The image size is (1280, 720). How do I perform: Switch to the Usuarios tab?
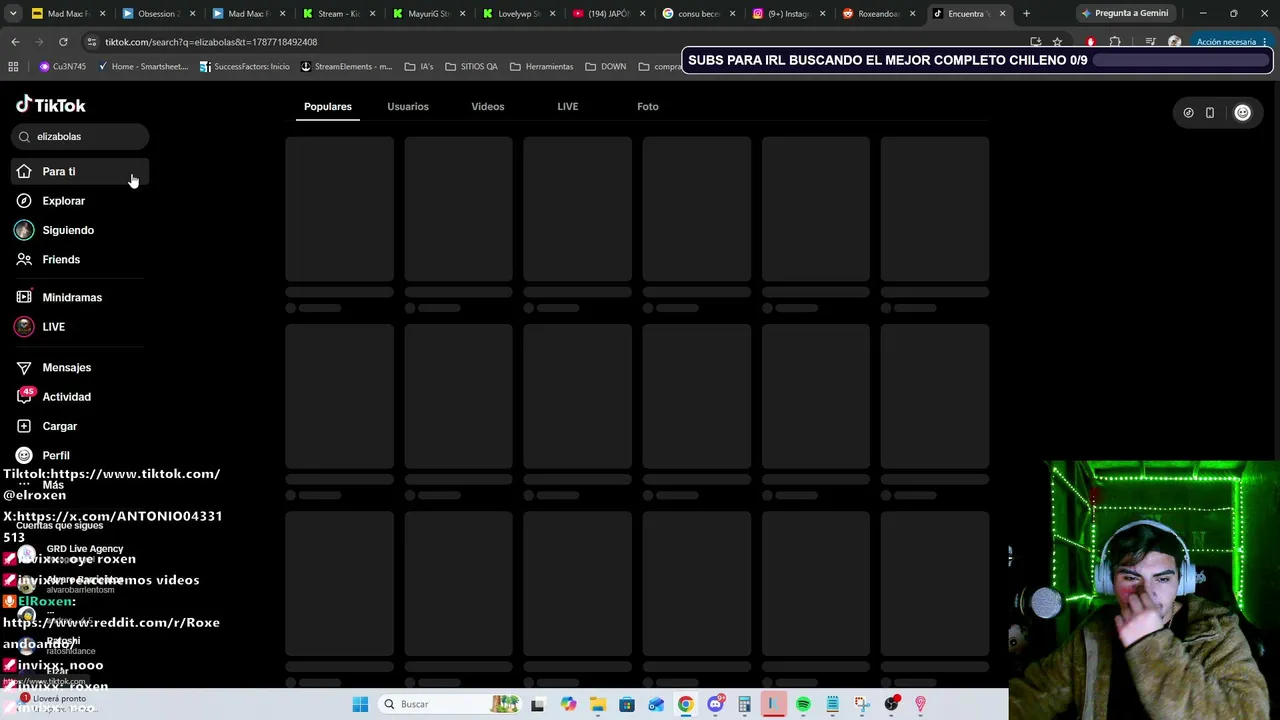pyautogui.click(x=408, y=107)
